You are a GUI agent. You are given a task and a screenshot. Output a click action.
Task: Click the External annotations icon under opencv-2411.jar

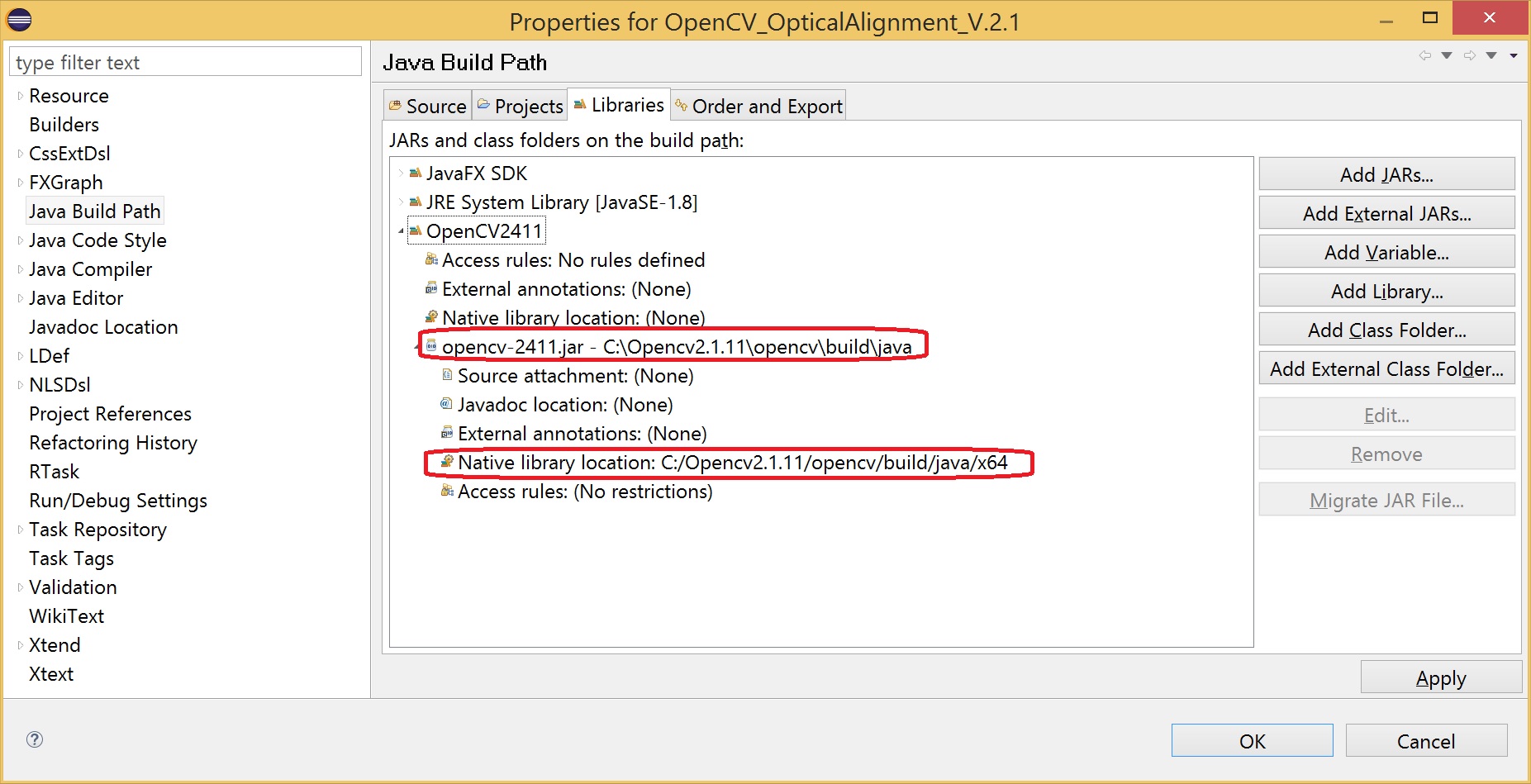(446, 433)
